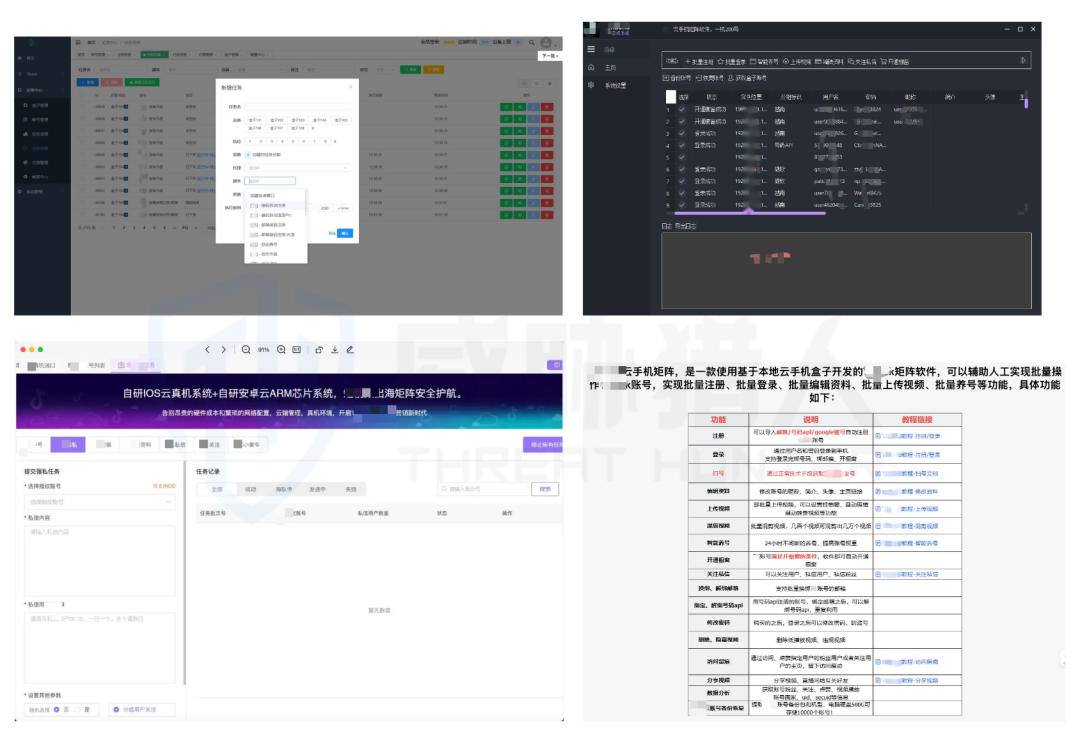Open the 教程-关注私信 link in document table
This screenshot has height=743, width=1080.
(x=906, y=574)
